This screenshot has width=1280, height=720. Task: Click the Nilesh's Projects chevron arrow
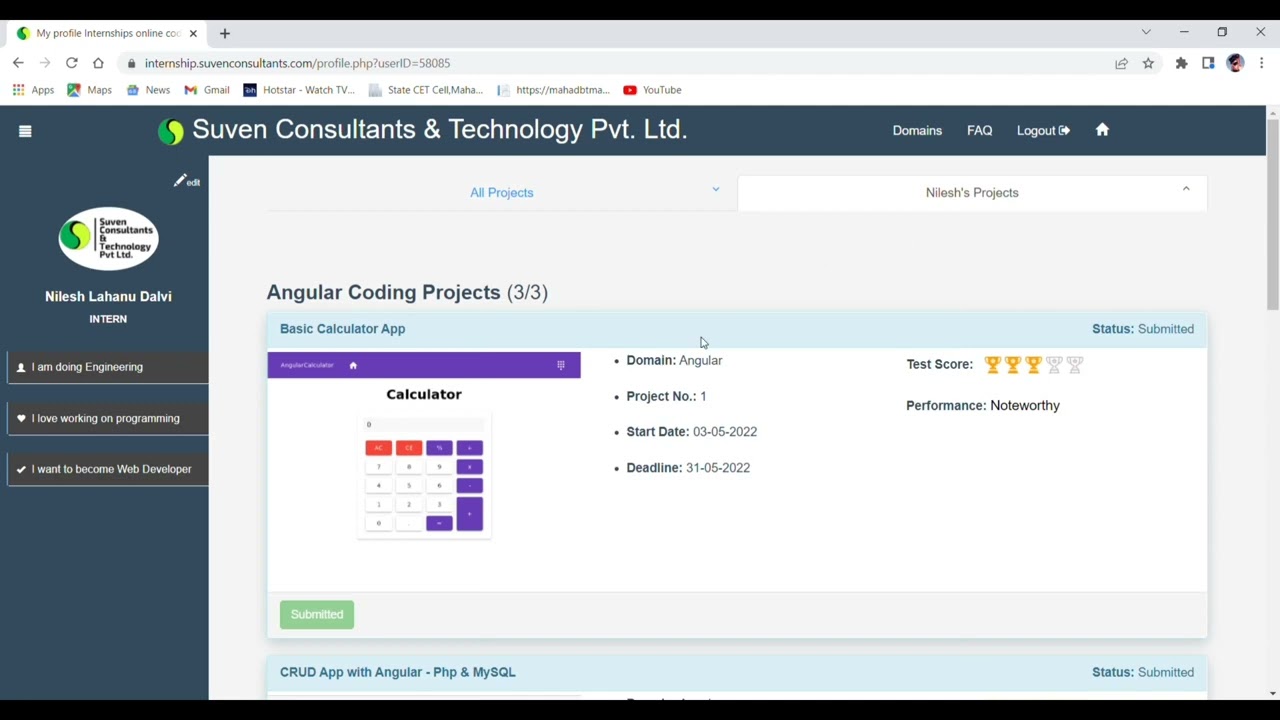(x=1186, y=189)
